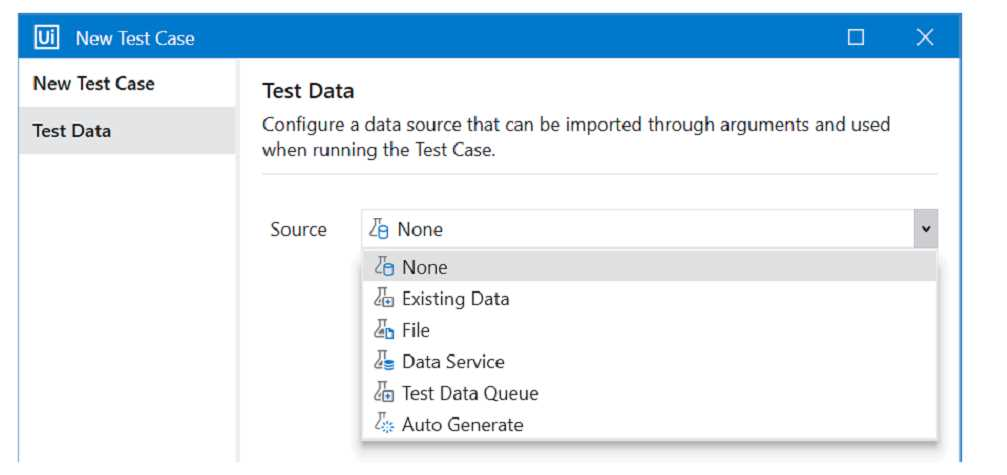The image size is (1007, 475).
Task: Click the UiPath logo in title bar
Action: click(47, 38)
